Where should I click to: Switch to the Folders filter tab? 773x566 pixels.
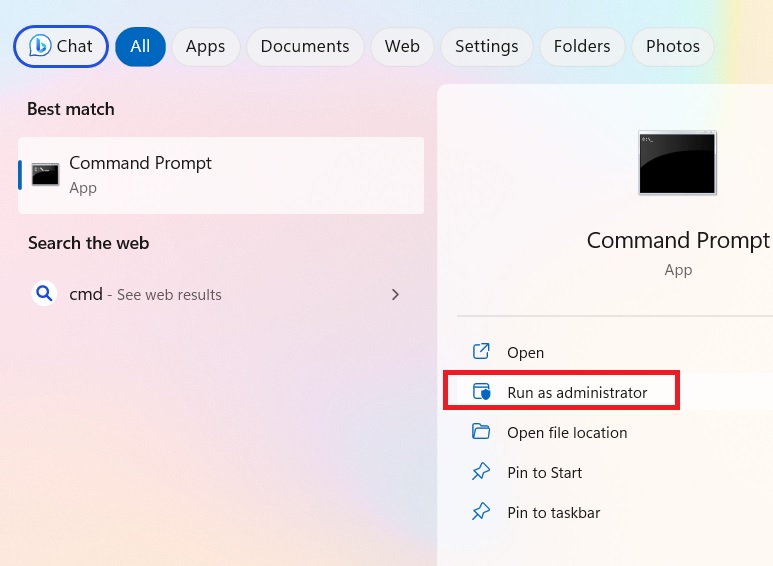pos(582,46)
